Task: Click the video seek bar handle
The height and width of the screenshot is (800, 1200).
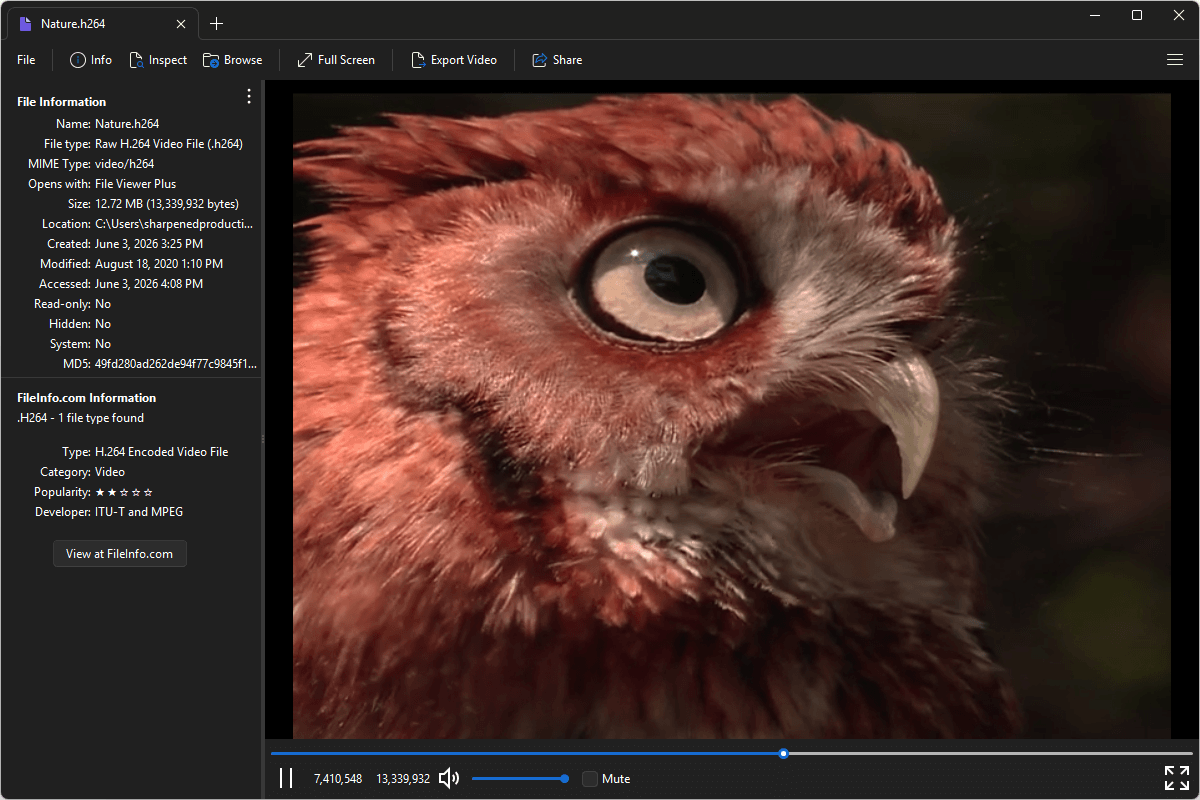Action: [784, 753]
